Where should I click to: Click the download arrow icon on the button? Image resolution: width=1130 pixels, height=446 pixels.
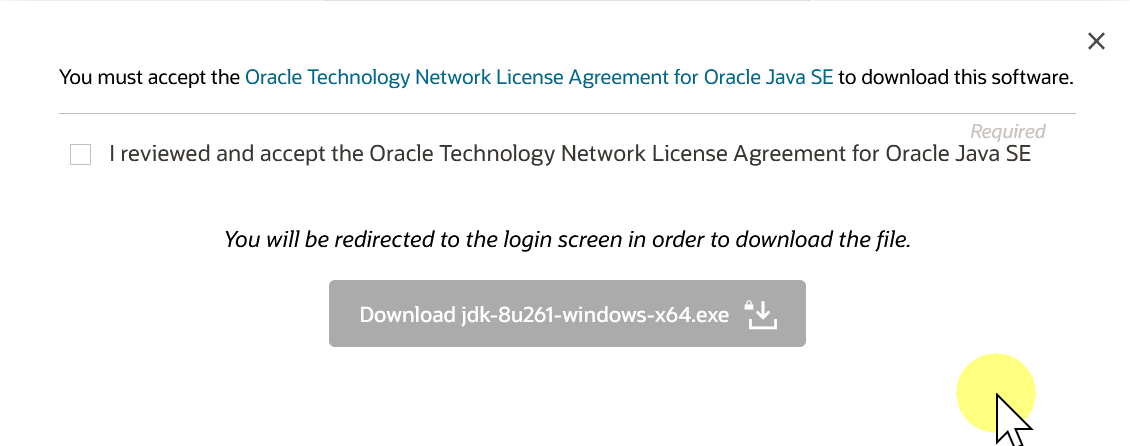coord(763,317)
